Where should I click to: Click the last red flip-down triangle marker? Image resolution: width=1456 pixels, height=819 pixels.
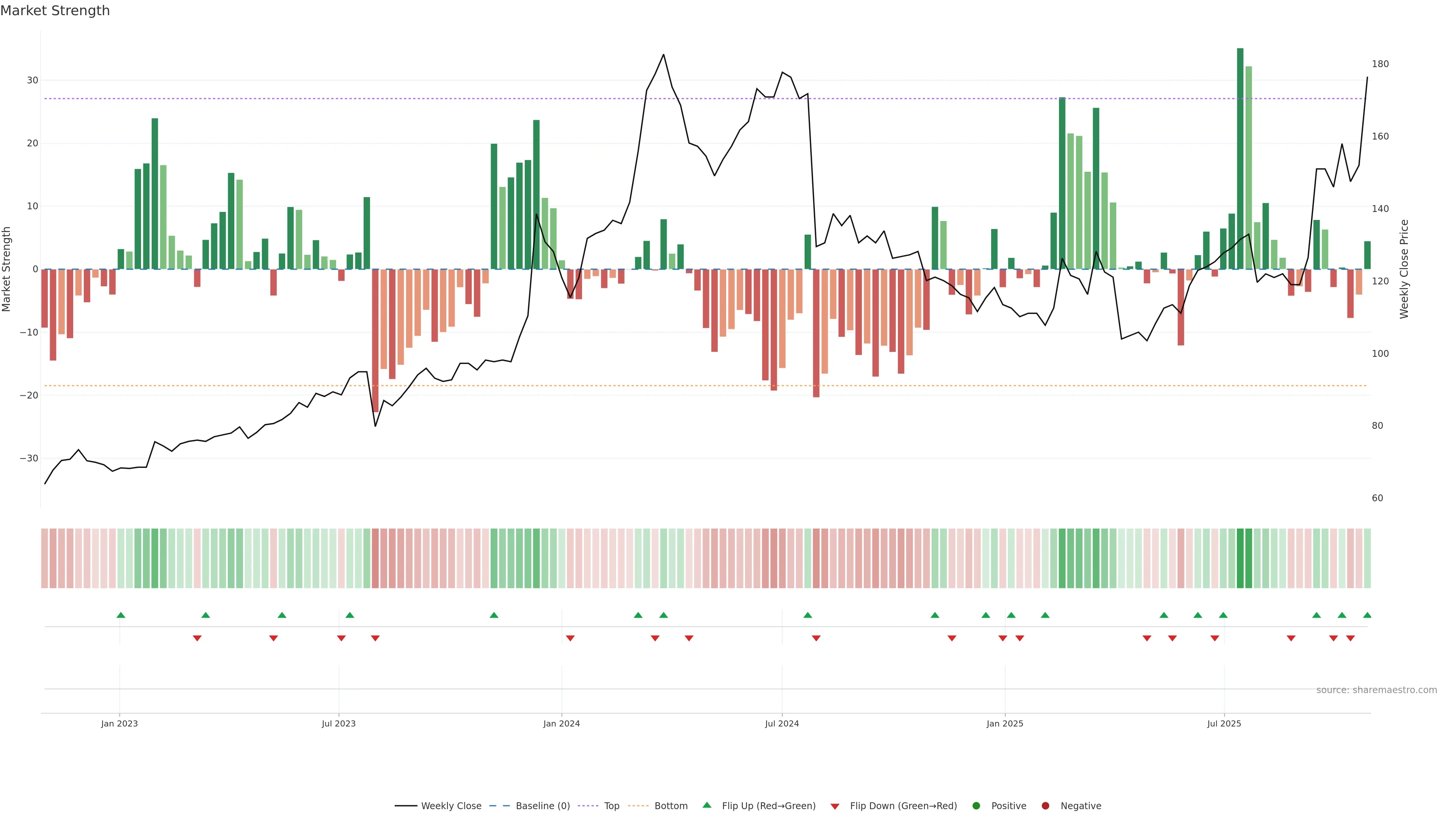pos(1350,638)
